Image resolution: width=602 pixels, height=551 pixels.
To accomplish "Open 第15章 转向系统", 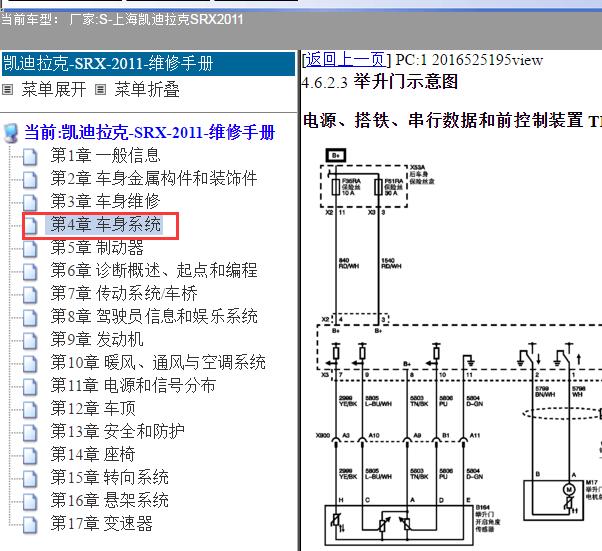I will 109,478.
